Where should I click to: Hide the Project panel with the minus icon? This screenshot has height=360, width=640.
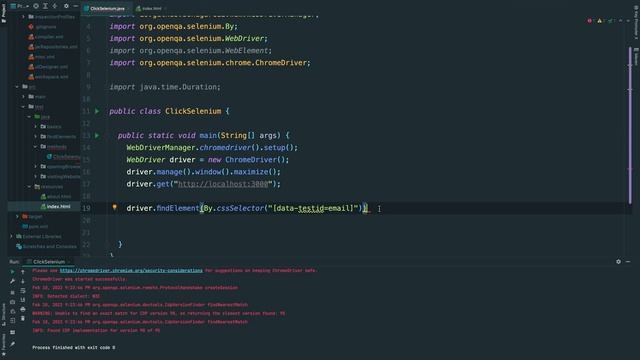(76, 6)
